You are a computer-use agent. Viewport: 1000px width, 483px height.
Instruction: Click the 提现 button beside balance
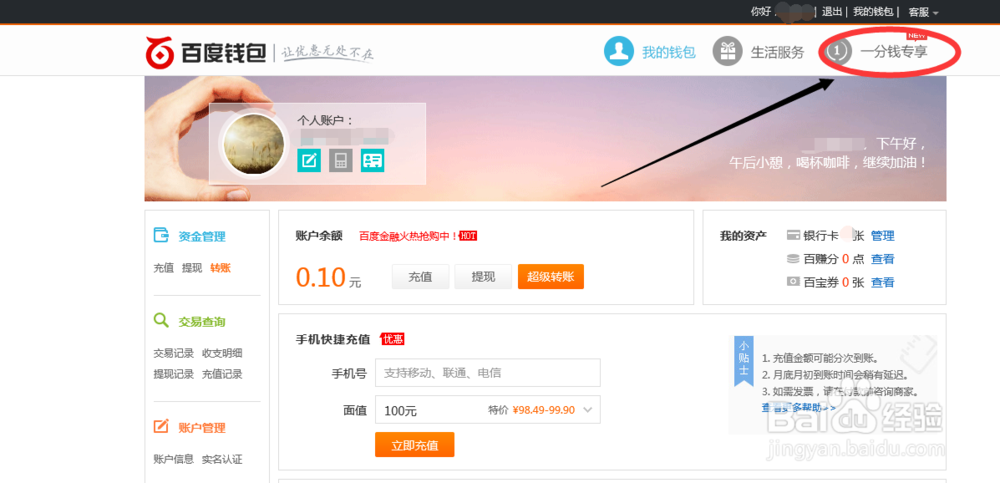click(483, 277)
